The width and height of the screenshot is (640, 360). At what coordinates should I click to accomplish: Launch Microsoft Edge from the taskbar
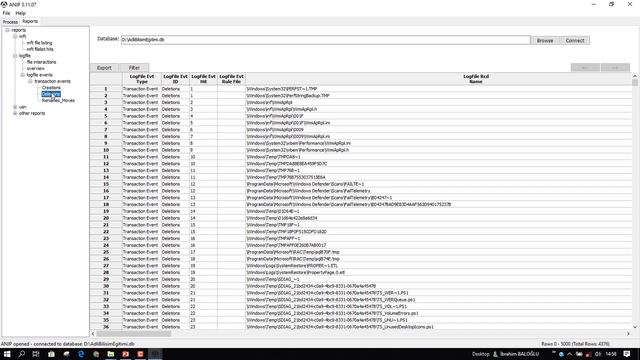[81, 354]
